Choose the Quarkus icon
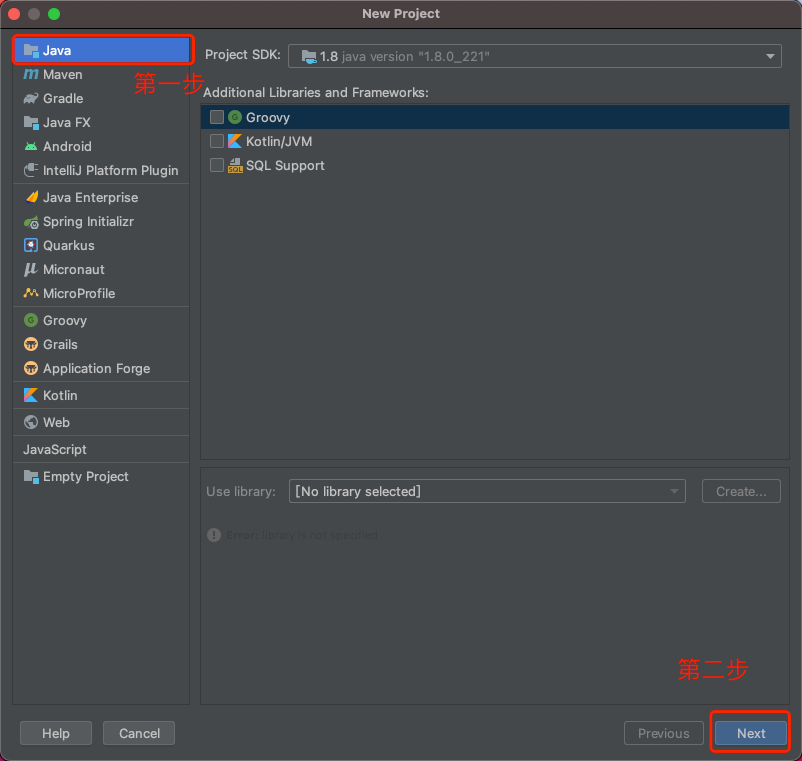 point(31,245)
